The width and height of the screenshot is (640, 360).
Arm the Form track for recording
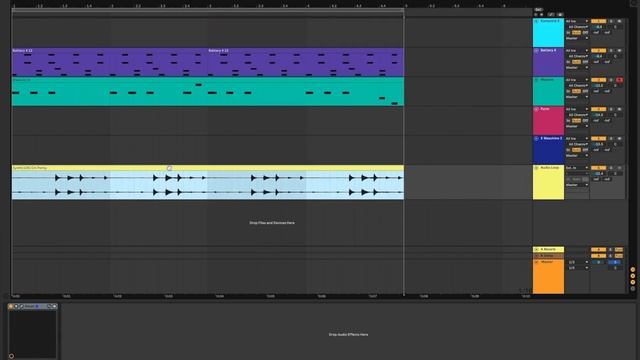click(x=619, y=109)
